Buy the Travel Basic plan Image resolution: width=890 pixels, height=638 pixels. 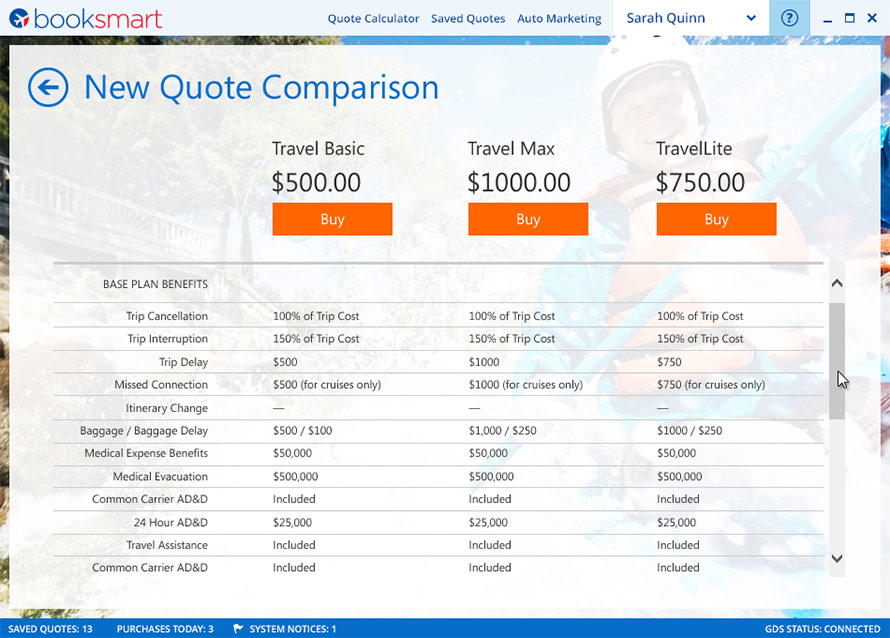pyautogui.click(x=332, y=219)
